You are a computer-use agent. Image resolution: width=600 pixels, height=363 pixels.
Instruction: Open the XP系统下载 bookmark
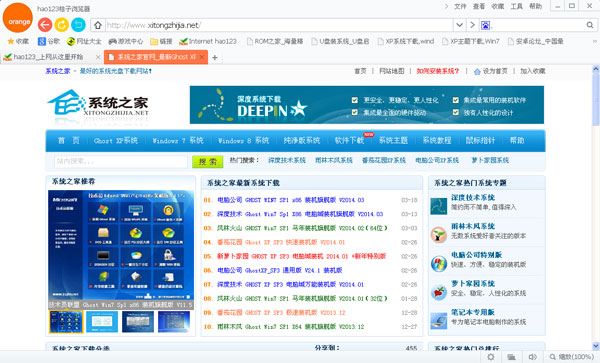(x=406, y=41)
